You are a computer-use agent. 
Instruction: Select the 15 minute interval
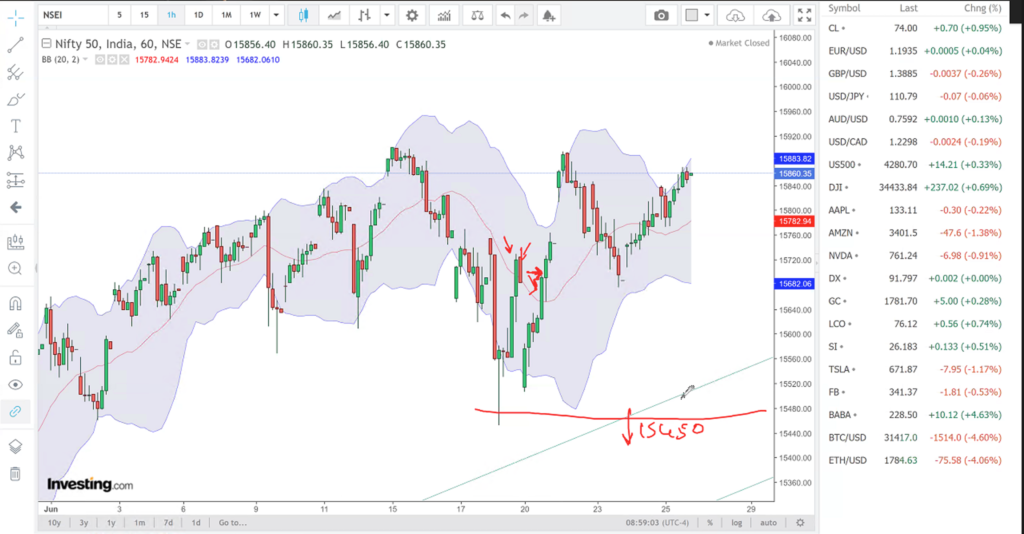[145, 15]
